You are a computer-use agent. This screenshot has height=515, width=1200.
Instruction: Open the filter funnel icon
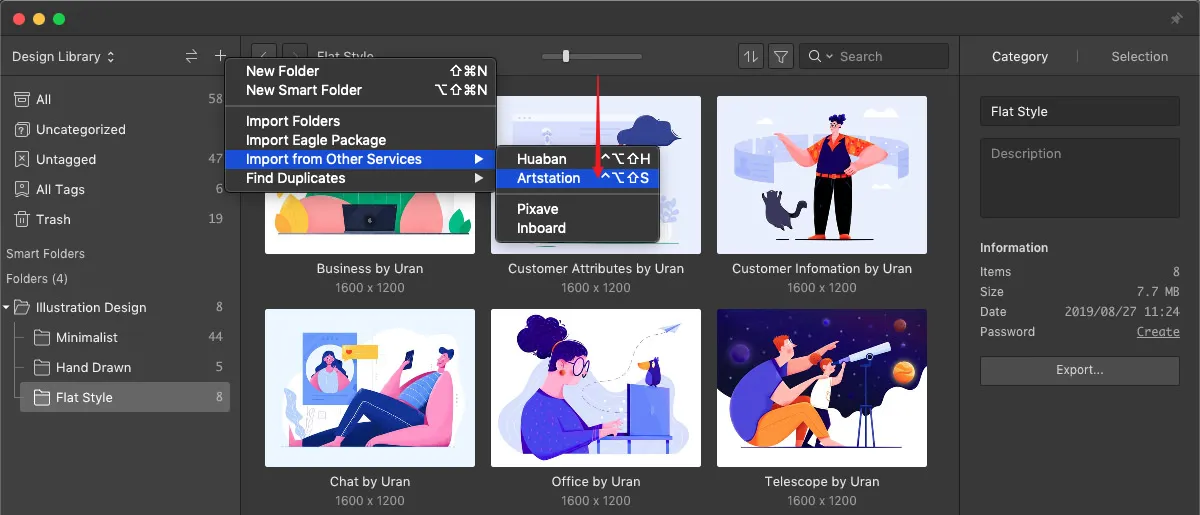781,57
